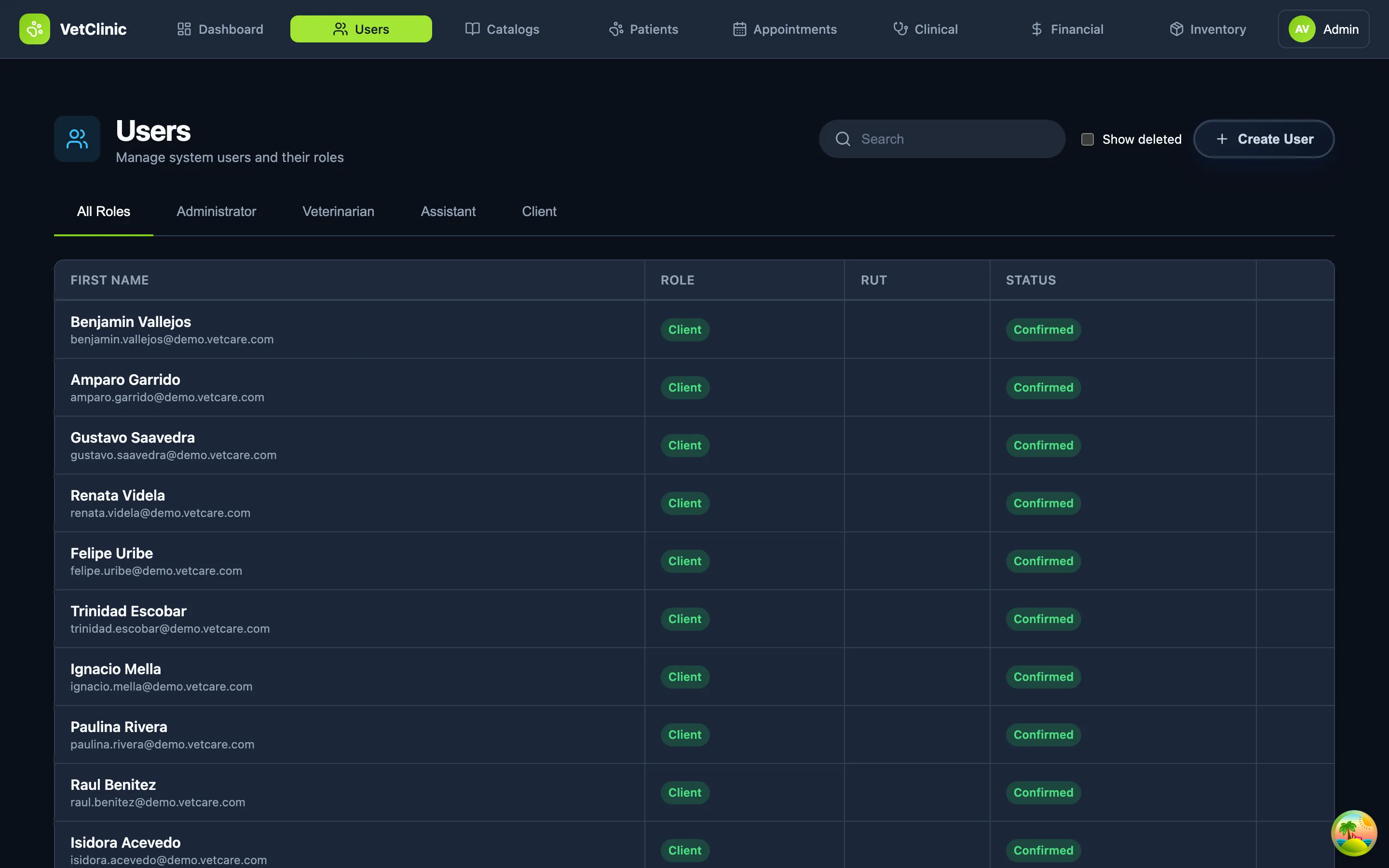Select the Veterinarian role tab
1389x868 pixels.
tap(338, 211)
